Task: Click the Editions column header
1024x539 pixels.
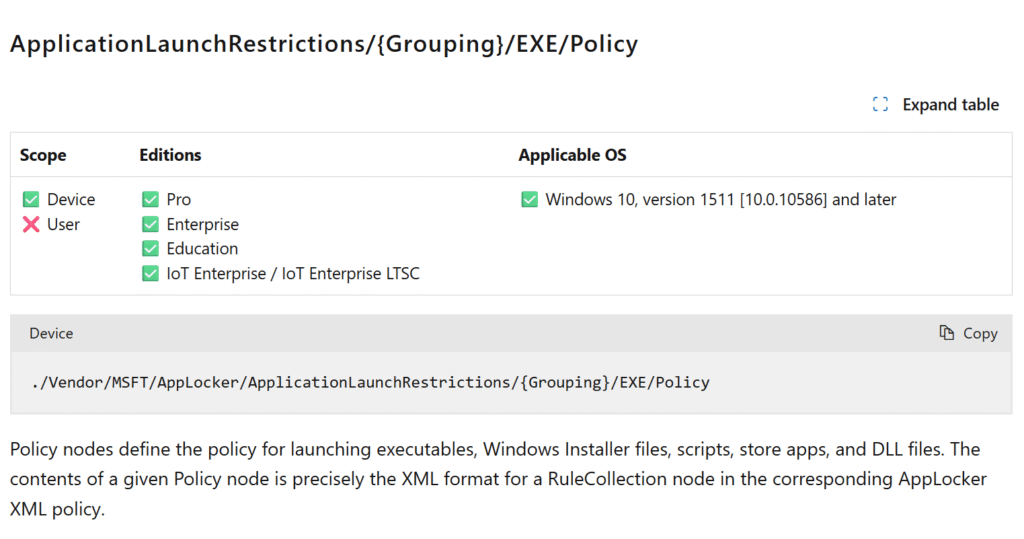Action: tap(170, 155)
